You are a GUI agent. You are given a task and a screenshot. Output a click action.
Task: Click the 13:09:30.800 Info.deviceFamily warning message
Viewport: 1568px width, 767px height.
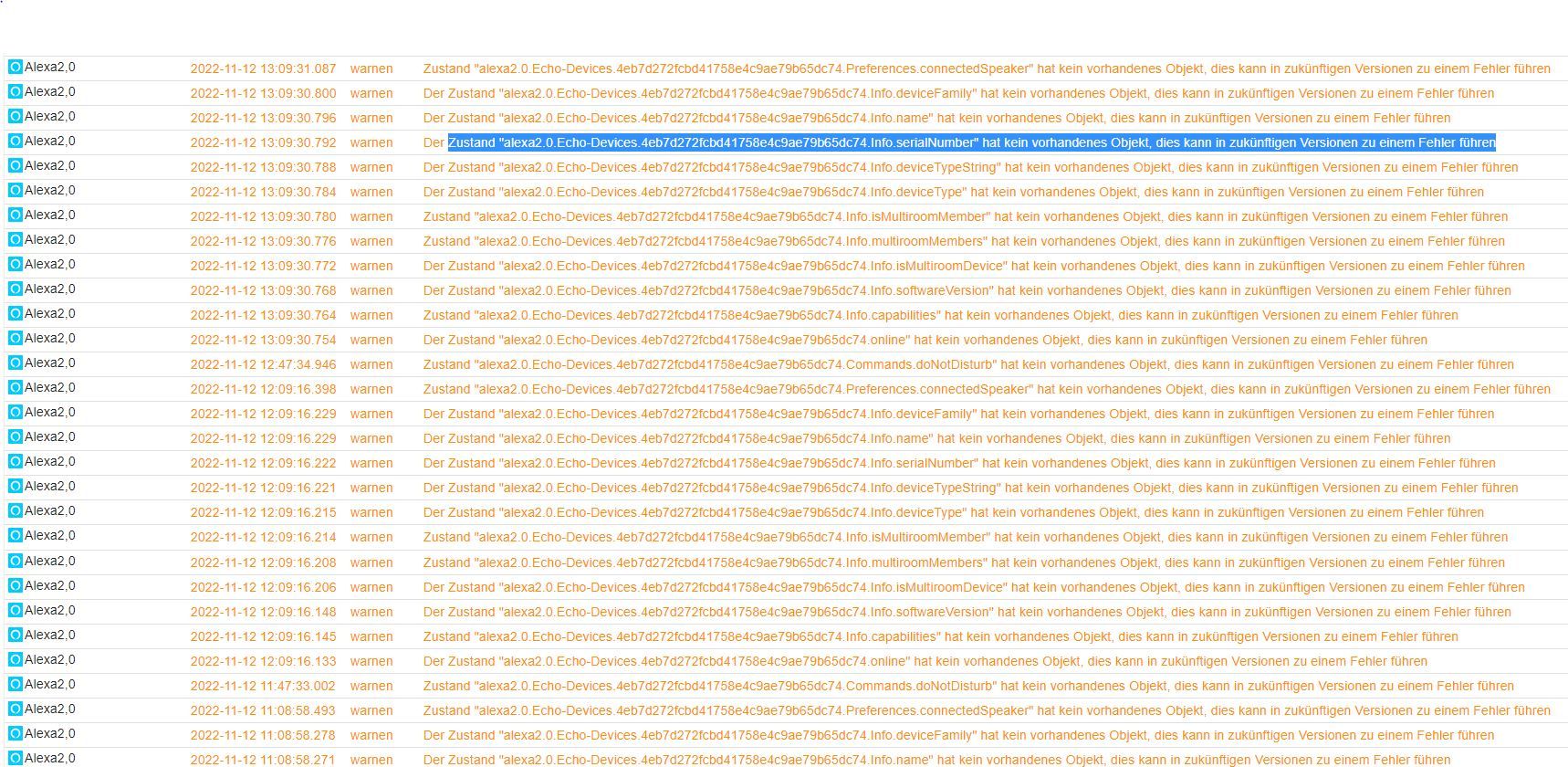point(958,93)
